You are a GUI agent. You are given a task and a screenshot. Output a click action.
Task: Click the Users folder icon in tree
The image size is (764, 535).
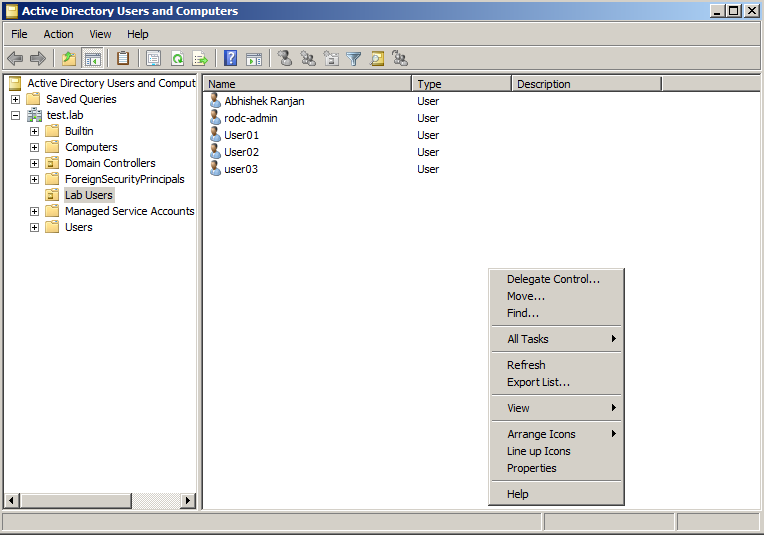click(x=52, y=228)
